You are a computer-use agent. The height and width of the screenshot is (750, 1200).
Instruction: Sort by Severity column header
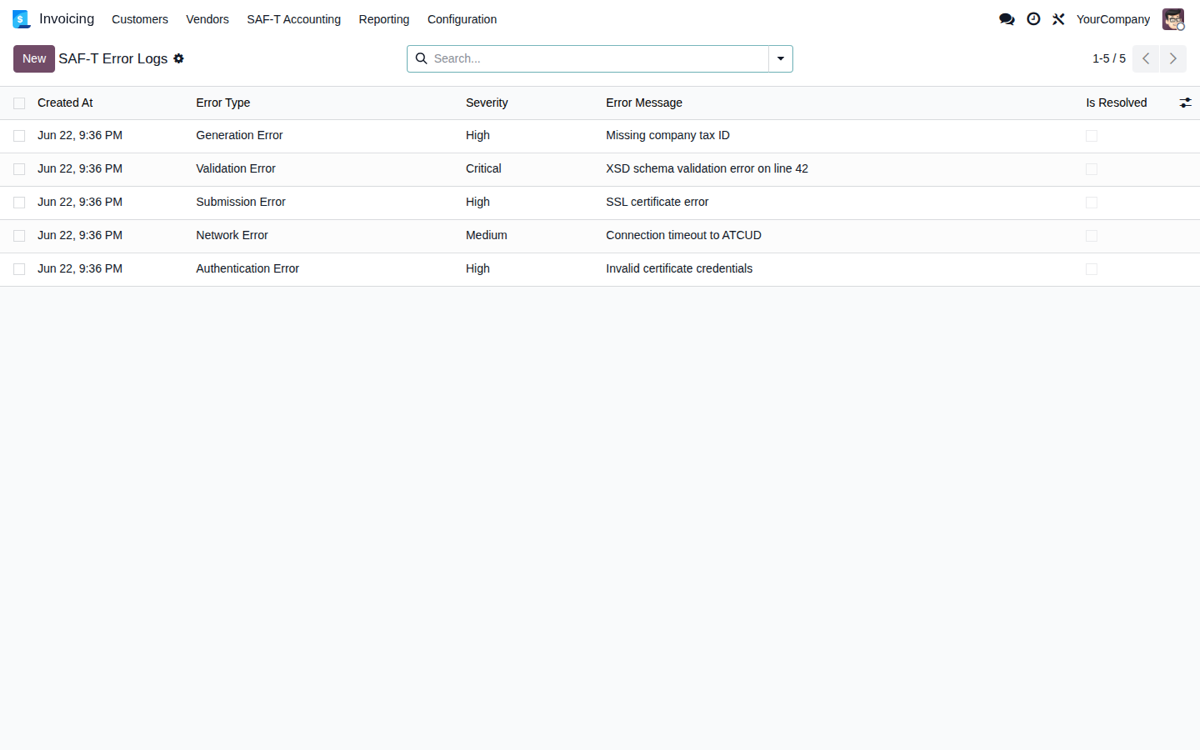[487, 103]
